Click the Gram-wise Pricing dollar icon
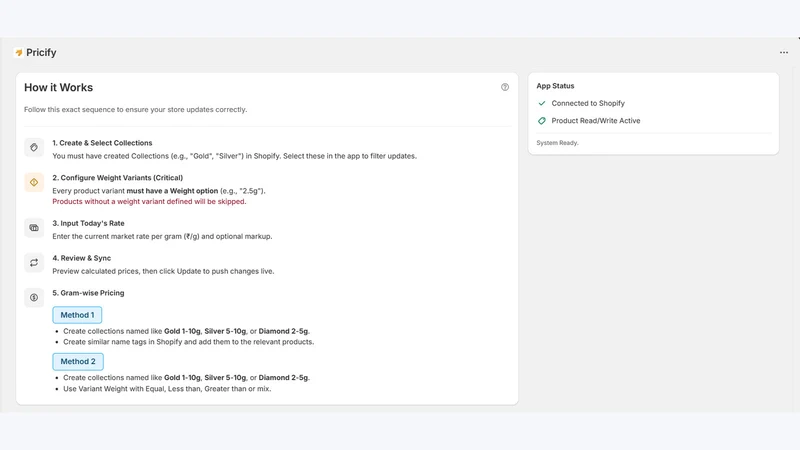The width and height of the screenshot is (800, 450). (x=34, y=297)
